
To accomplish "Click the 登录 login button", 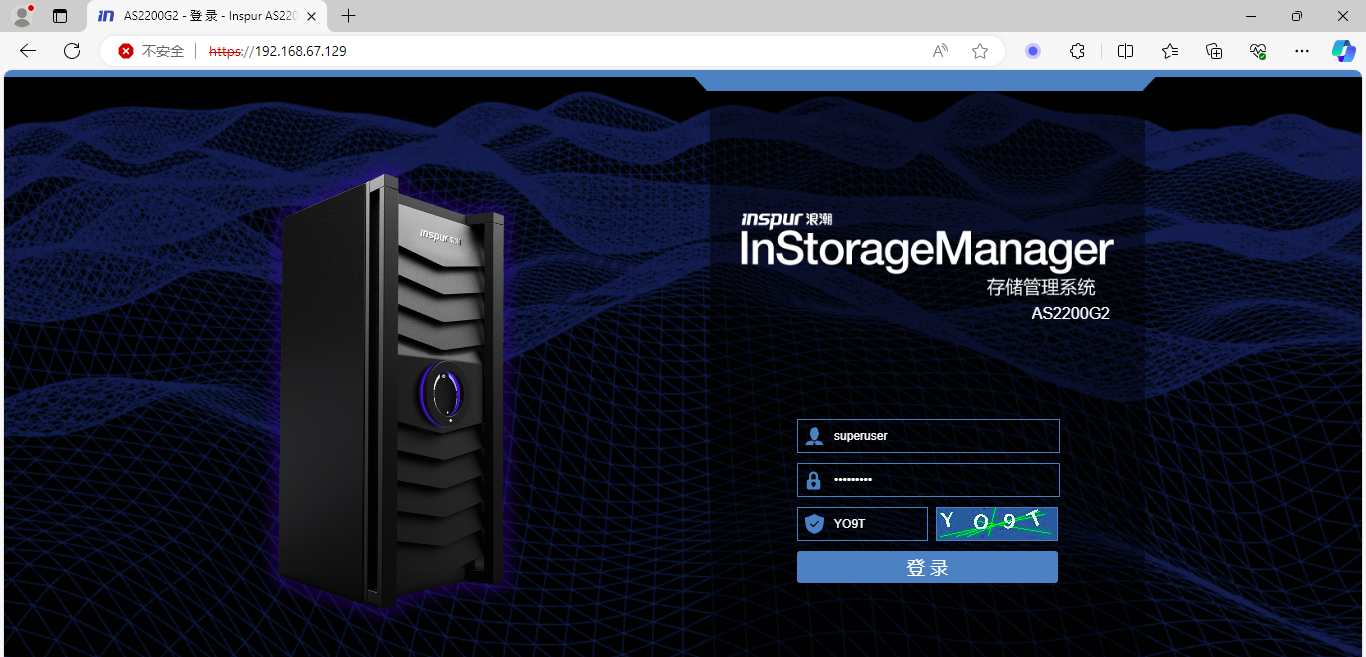I will (927, 567).
